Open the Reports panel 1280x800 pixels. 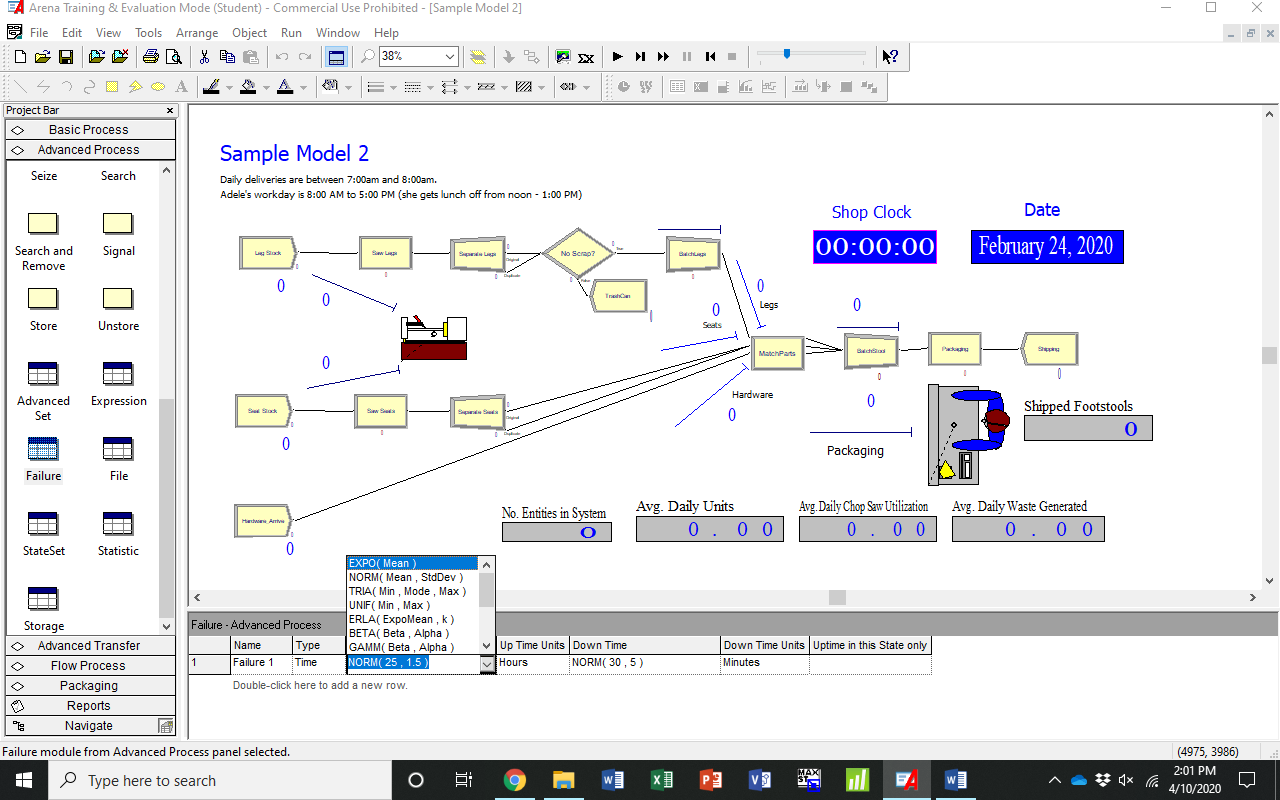[90, 706]
